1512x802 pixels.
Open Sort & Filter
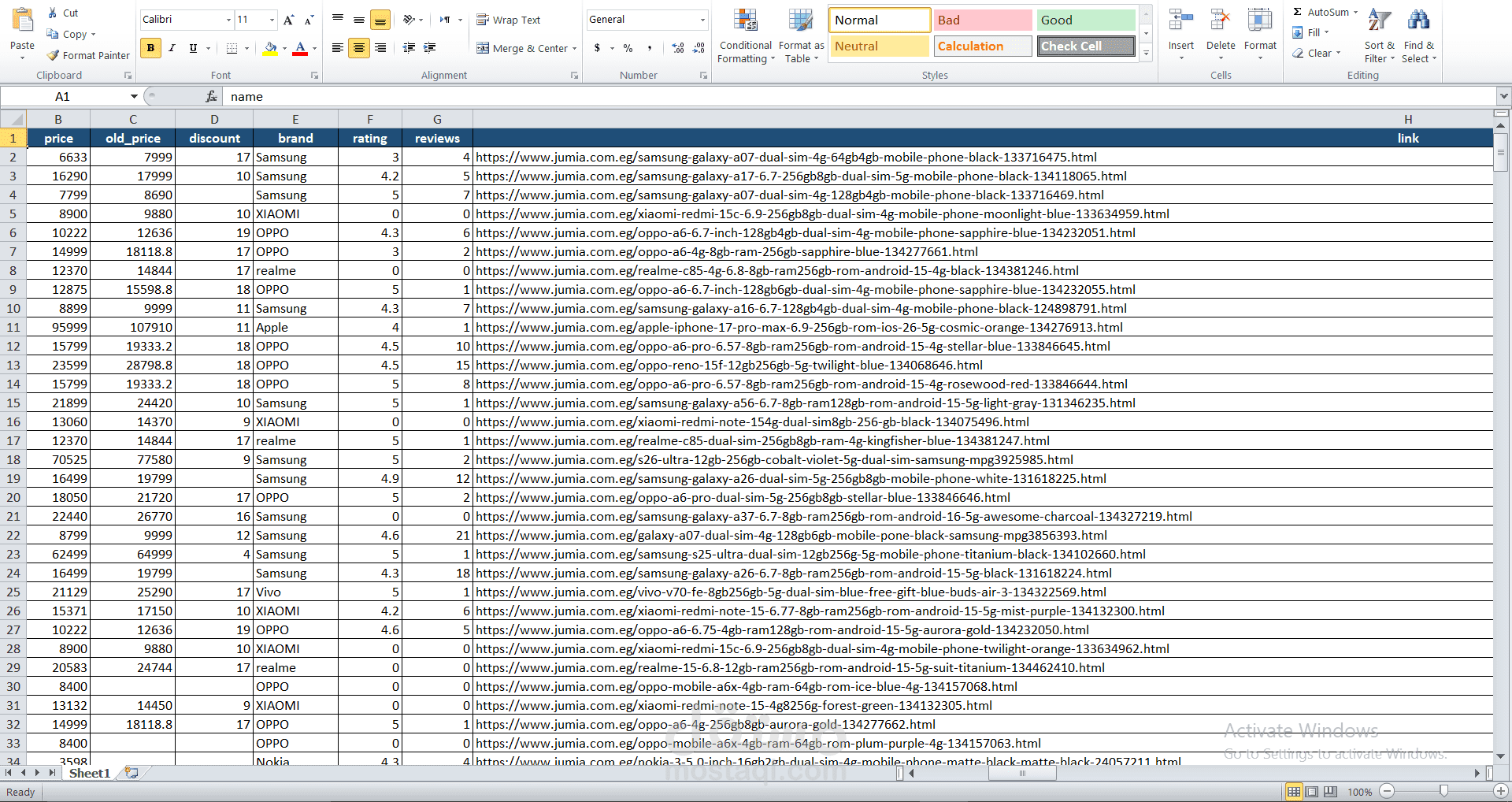pos(1380,35)
